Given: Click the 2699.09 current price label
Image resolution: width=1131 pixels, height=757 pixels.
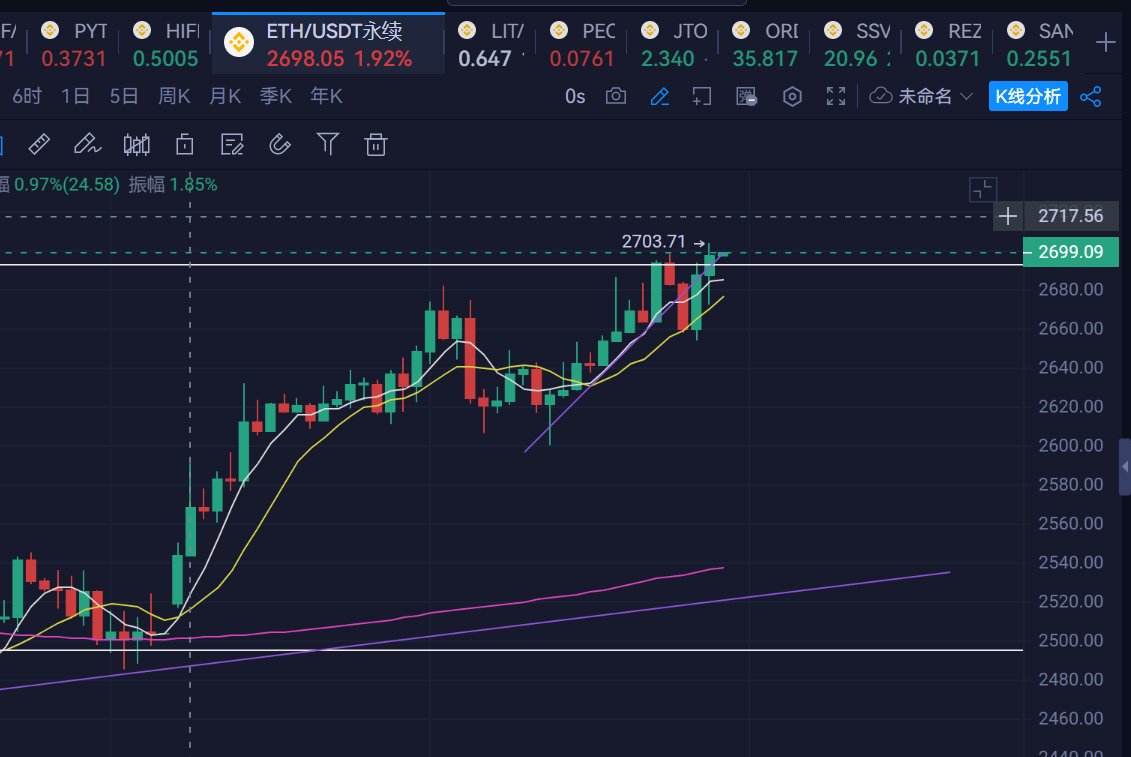Looking at the screenshot, I should 1070,252.
